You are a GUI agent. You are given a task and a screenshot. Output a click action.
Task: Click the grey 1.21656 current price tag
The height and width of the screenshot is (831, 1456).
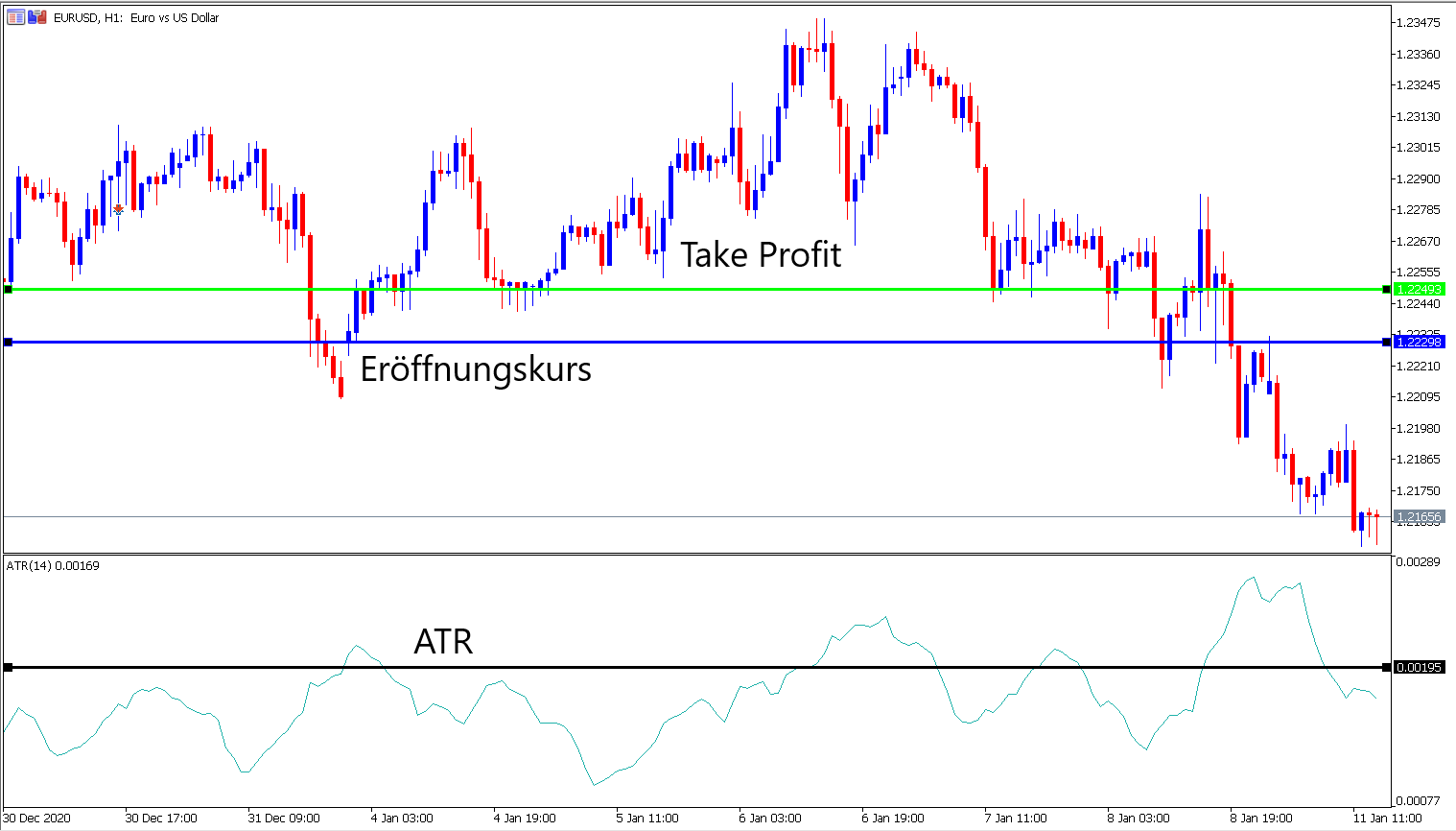(x=1419, y=516)
